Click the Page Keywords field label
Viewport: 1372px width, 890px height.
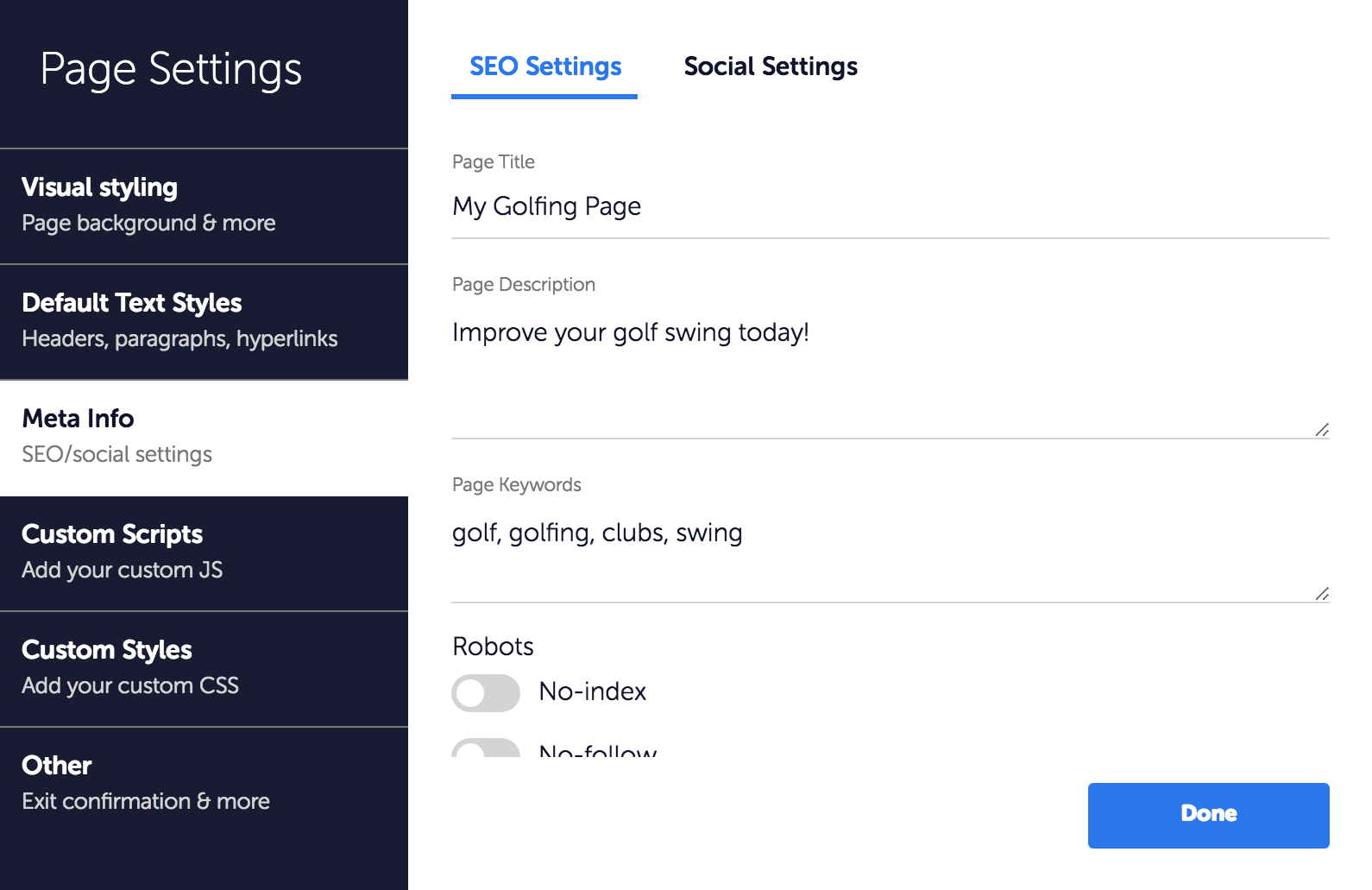(x=517, y=485)
